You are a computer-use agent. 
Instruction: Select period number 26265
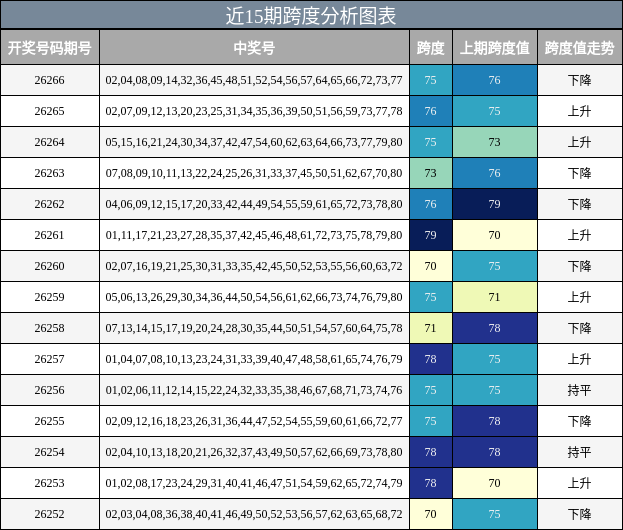49,111
